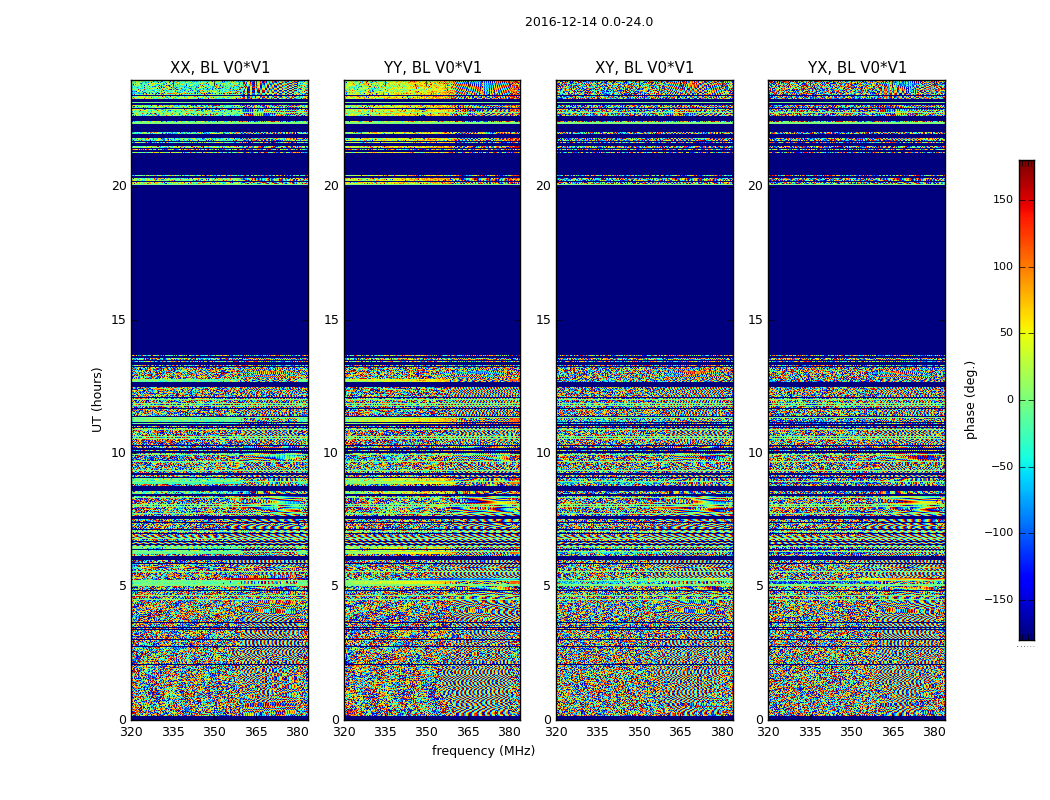Click the dark red top of the colorbar

tap(1026, 165)
